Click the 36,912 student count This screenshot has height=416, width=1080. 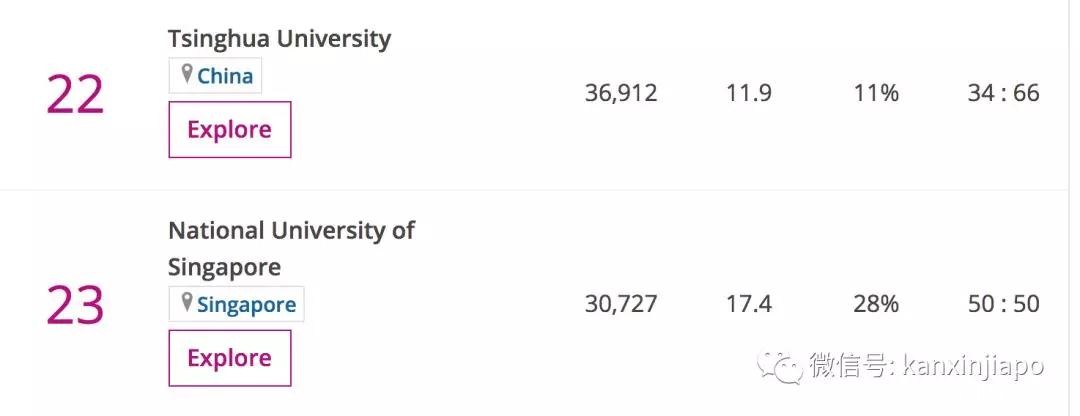621,93
